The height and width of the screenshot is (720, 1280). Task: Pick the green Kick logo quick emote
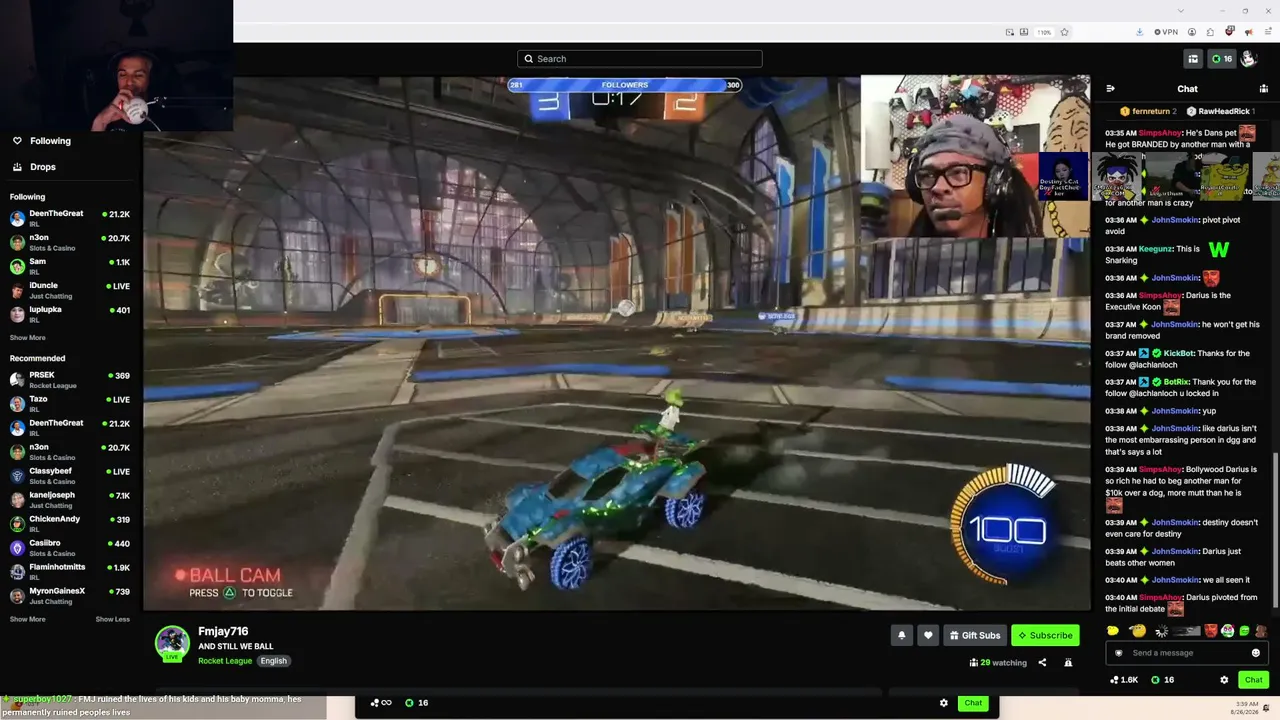click(1244, 631)
